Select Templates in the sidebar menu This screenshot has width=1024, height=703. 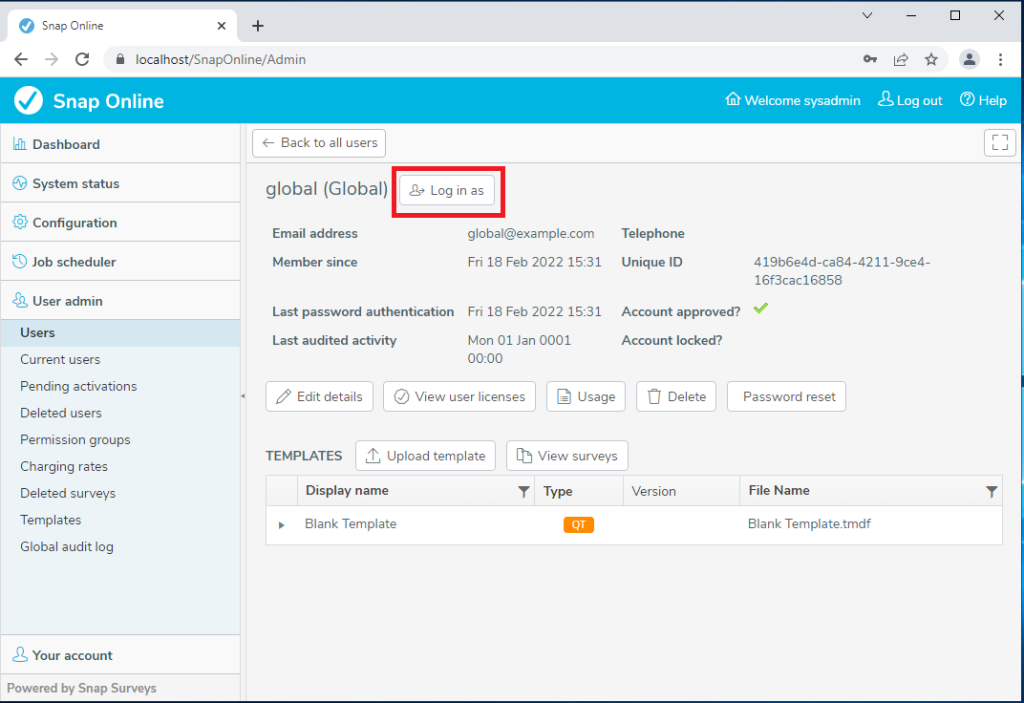50,519
